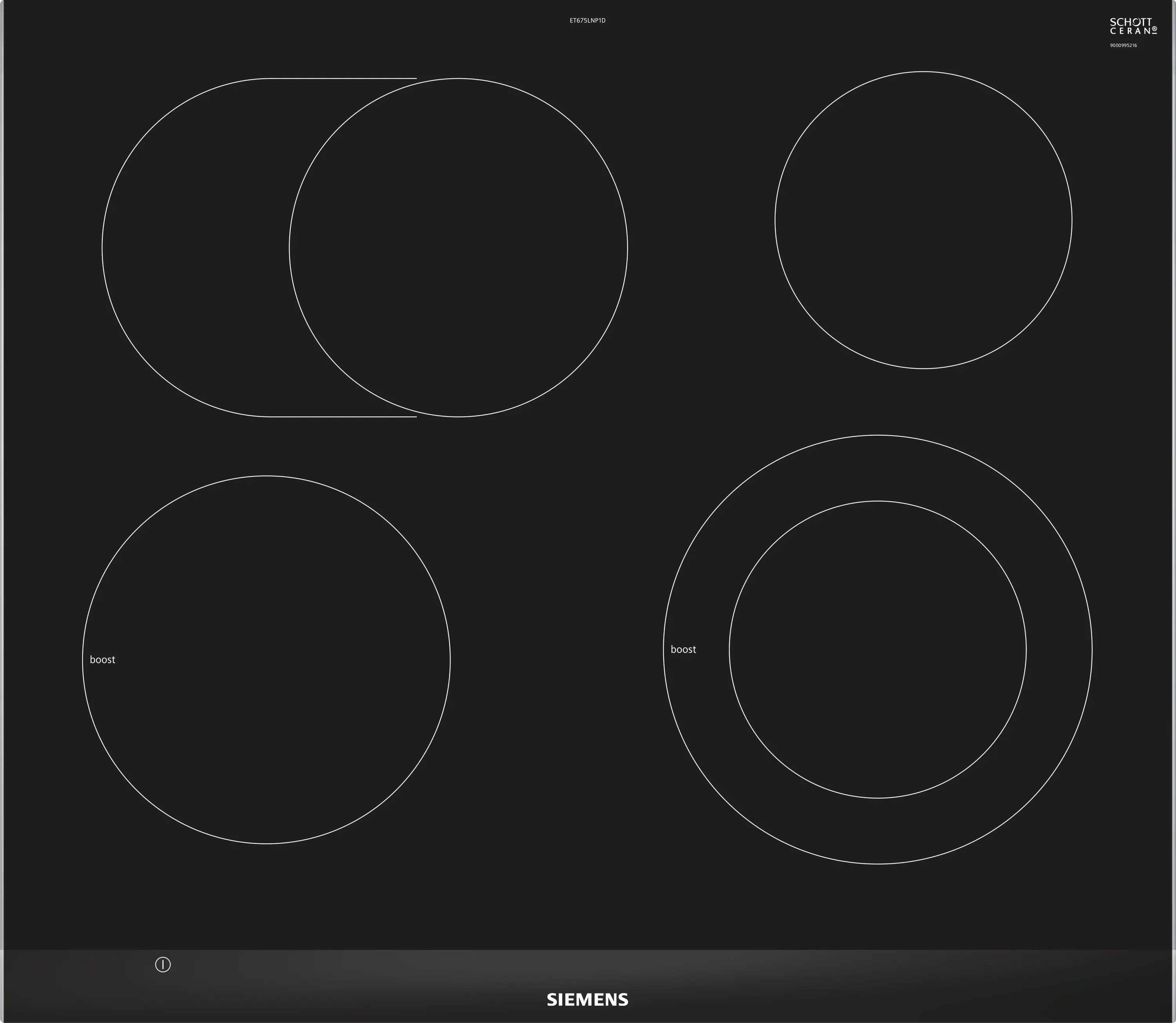The width and height of the screenshot is (1176, 1023).
Task: Tap the inner circle of dual-ring zone
Action: click(x=878, y=649)
